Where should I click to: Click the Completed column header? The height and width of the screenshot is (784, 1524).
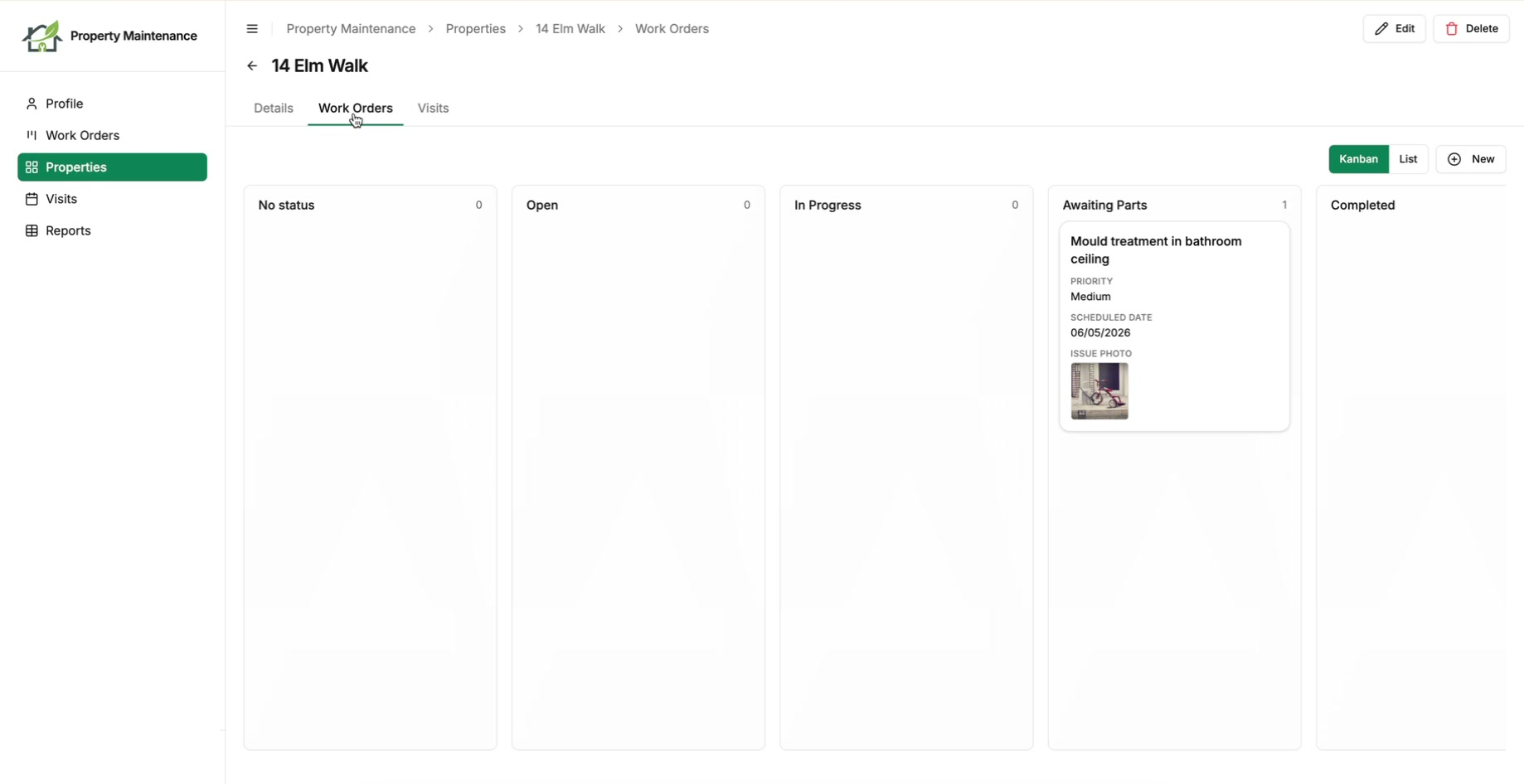pyautogui.click(x=1362, y=206)
